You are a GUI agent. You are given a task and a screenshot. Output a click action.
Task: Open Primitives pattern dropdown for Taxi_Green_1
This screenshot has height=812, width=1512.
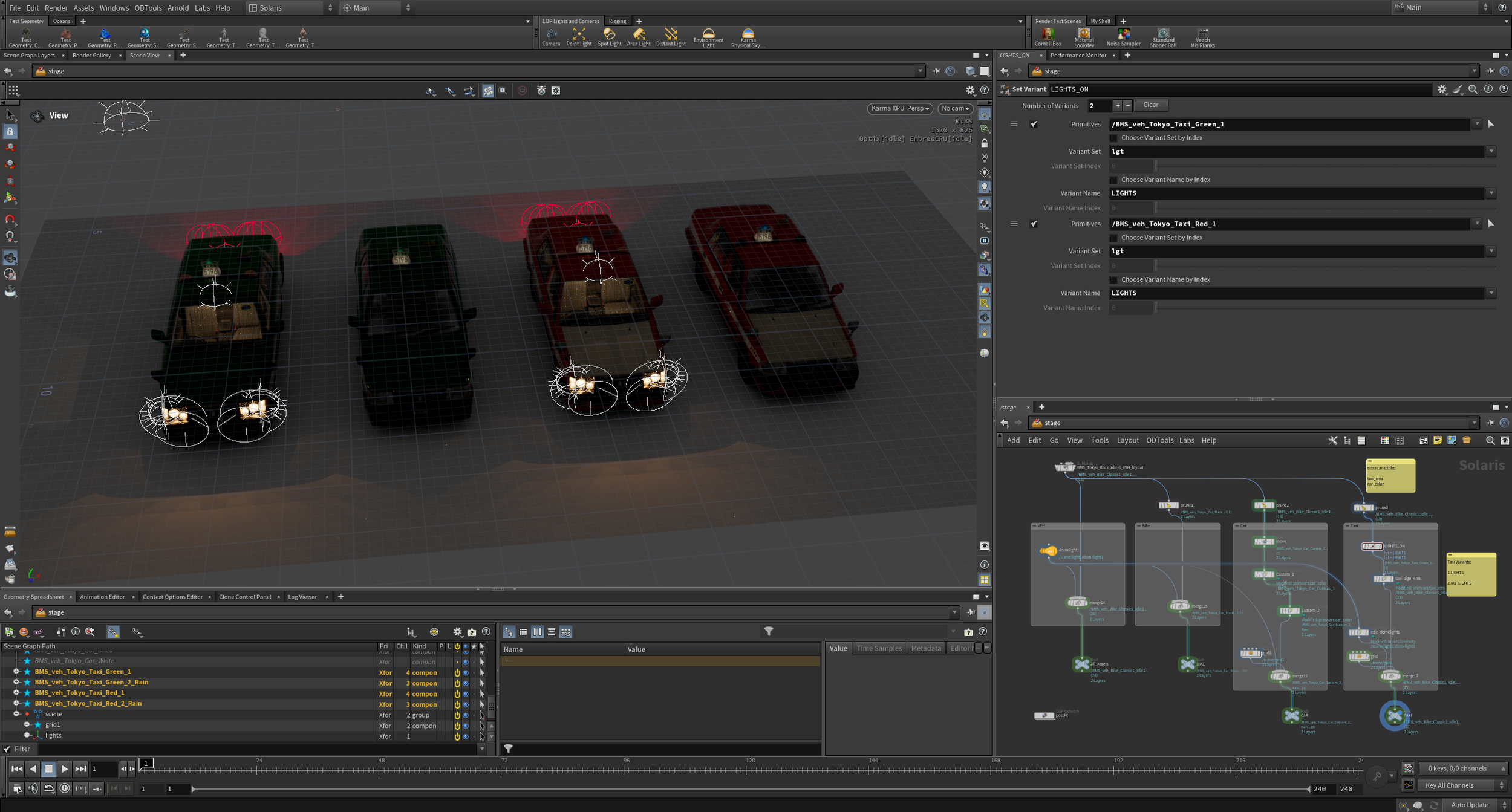[x=1477, y=124]
